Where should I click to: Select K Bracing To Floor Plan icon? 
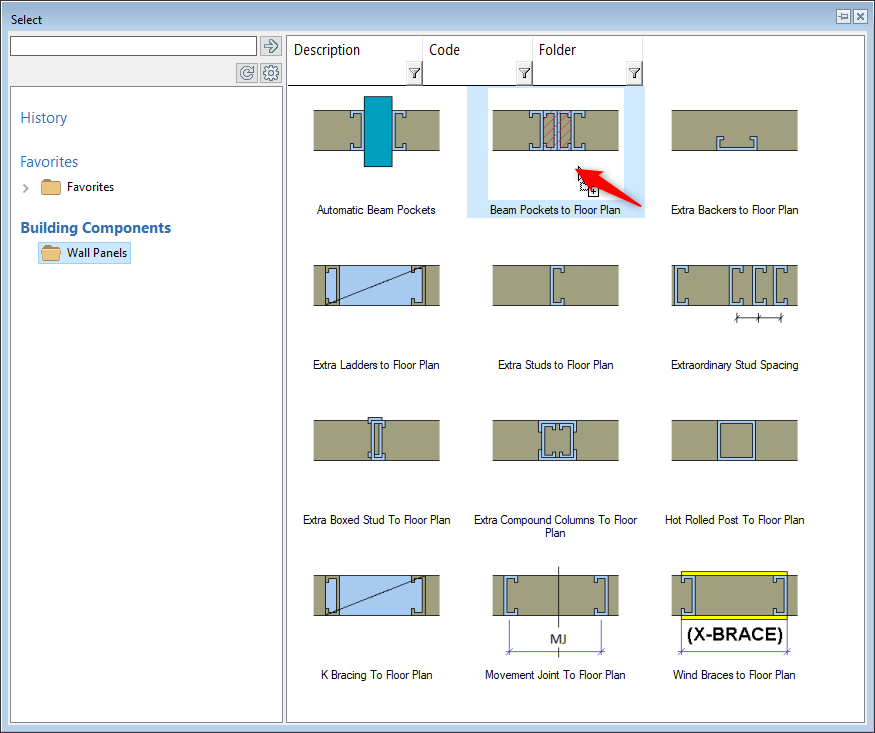[x=376, y=596]
